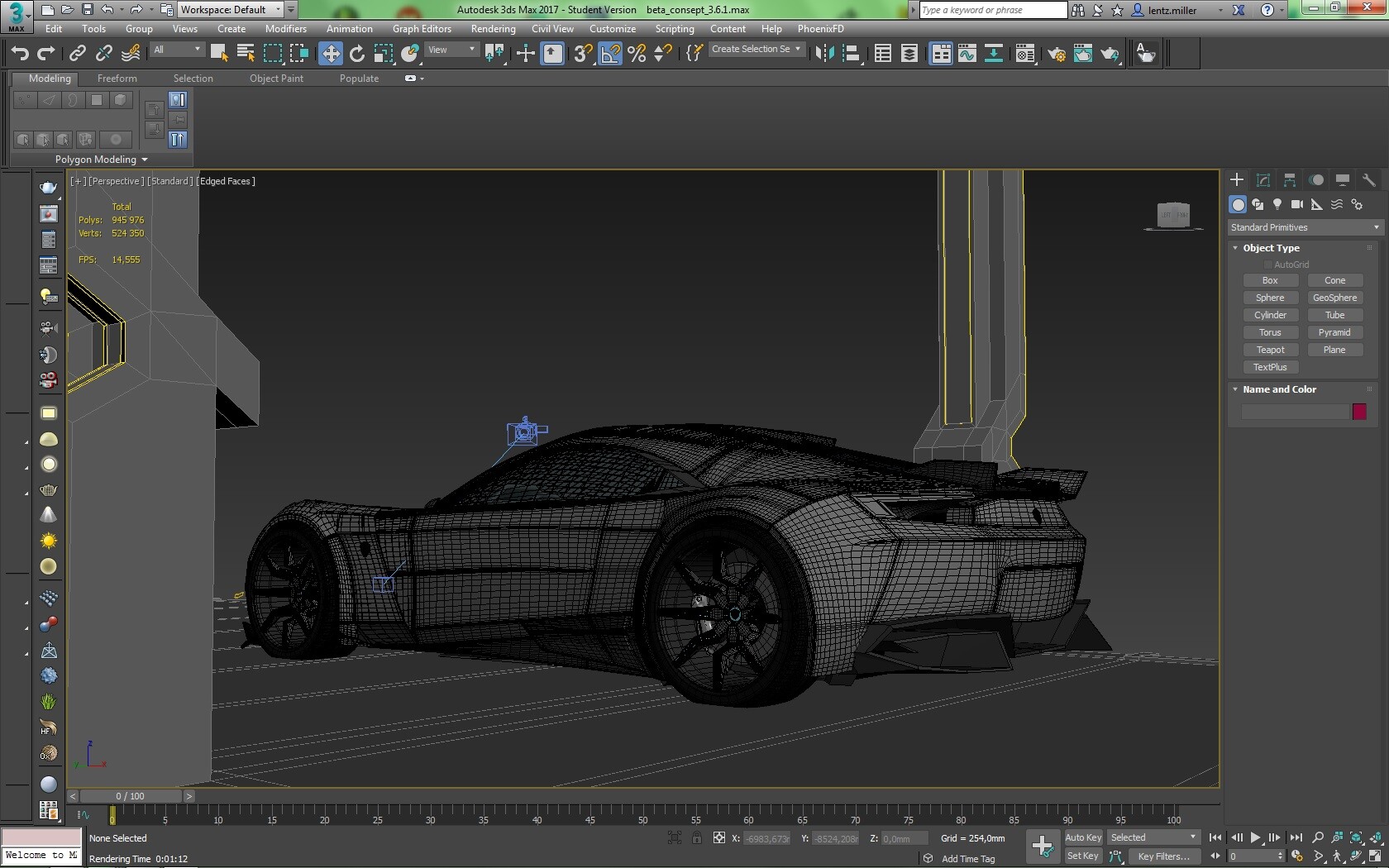This screenshot has height=868, width=1389.
Task: Open the Modify command panel tab
Action: pyautogui.click(x=1263, y=180)
